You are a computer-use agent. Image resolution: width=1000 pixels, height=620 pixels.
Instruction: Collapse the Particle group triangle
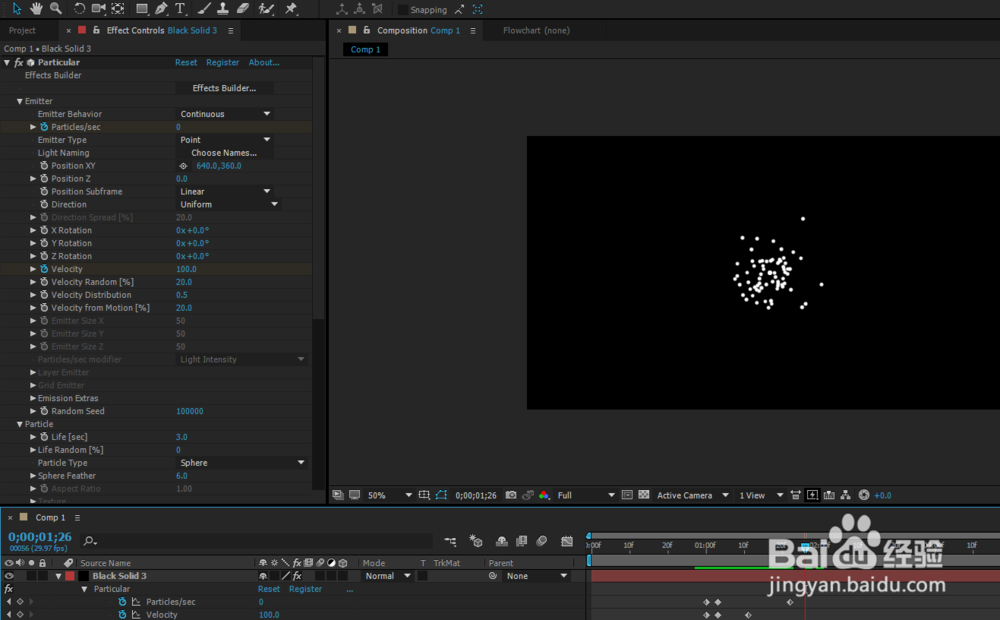click(x=20, y=424)
